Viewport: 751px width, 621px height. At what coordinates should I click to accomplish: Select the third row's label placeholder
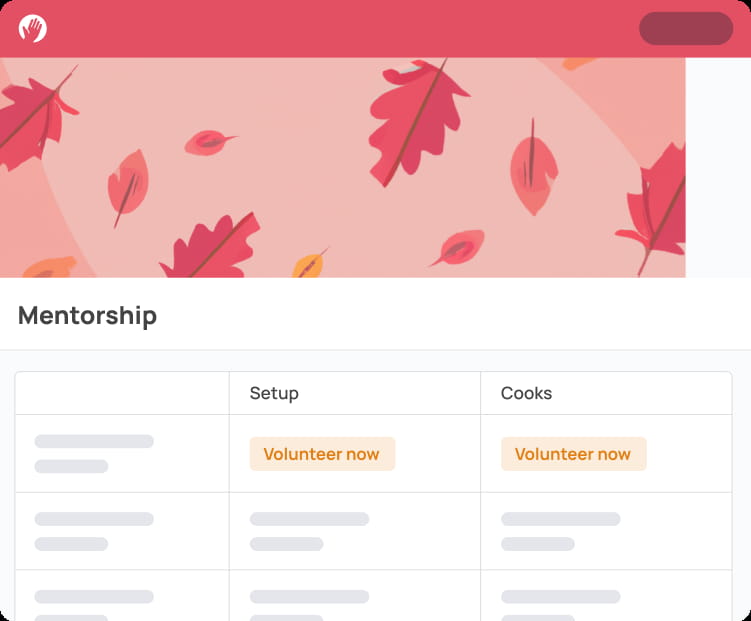pyautogui.click(x=94, y=602)
